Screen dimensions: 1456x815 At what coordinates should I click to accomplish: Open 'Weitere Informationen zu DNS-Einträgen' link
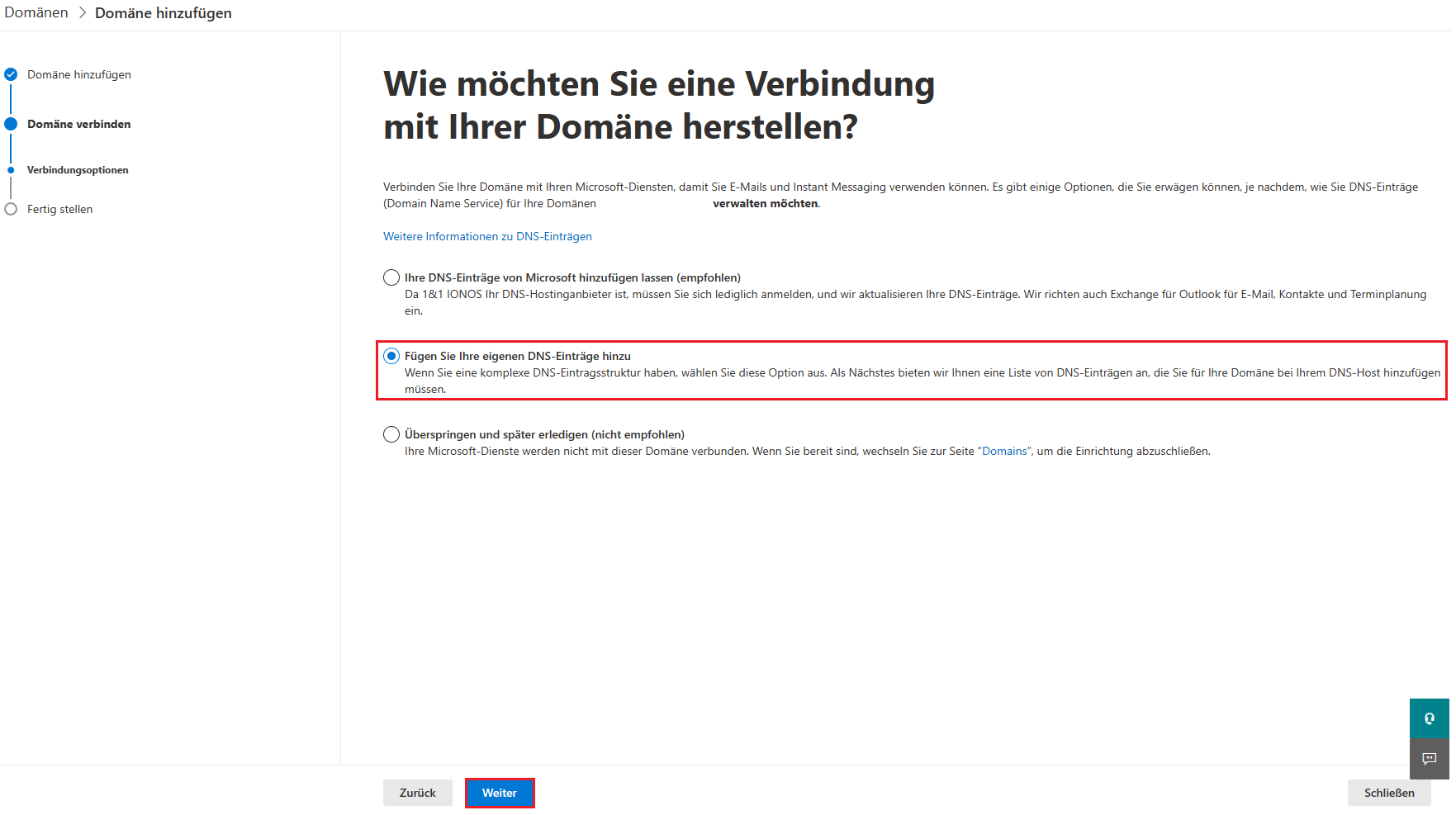[487, 236]
